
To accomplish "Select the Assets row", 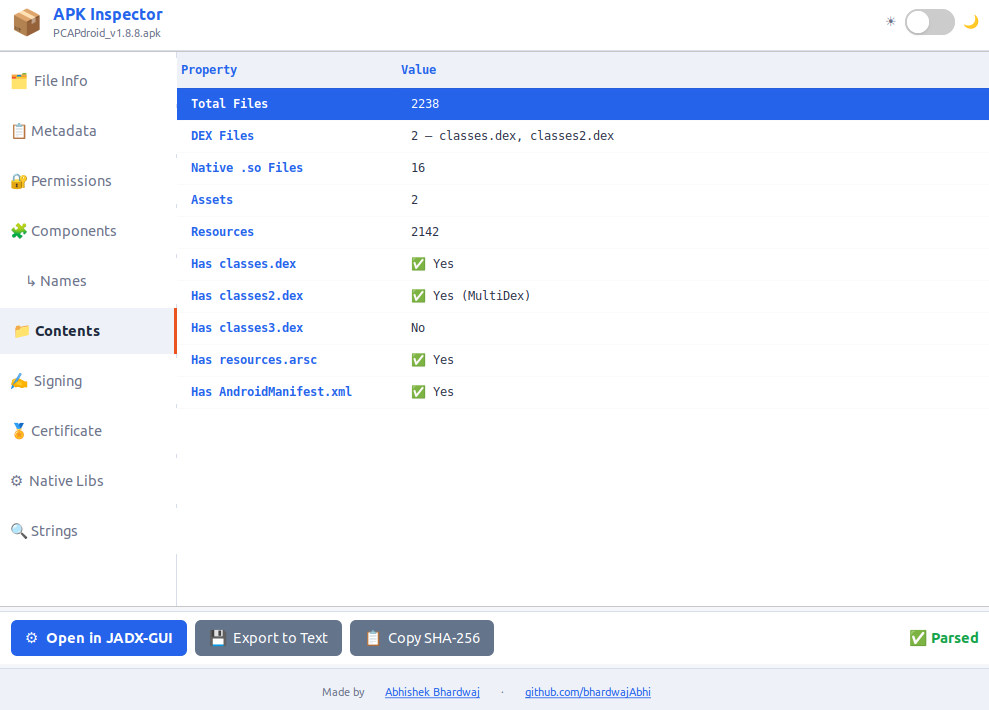I will (x=583, y=200).
